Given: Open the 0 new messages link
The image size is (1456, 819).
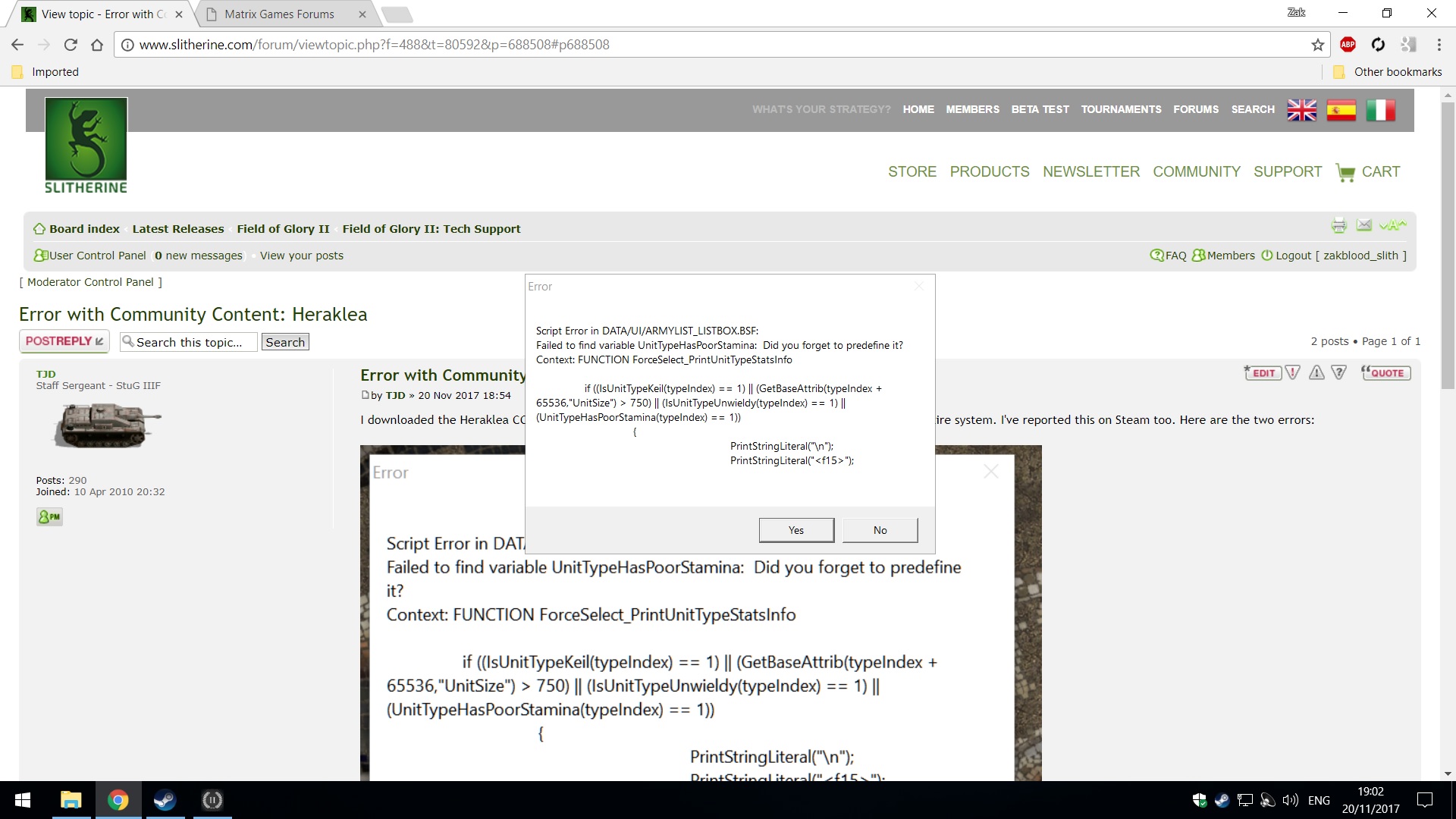Looking at the screenshot, I should 199,256.
